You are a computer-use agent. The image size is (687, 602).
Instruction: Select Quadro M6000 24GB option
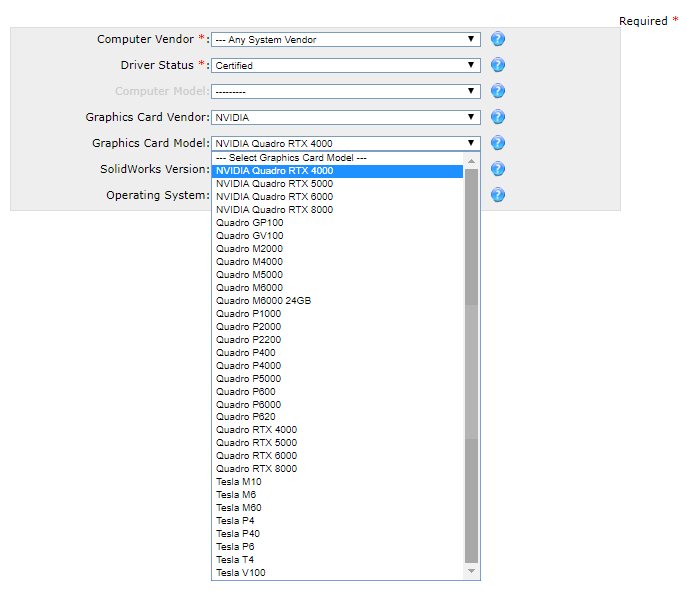pos(263,301)
